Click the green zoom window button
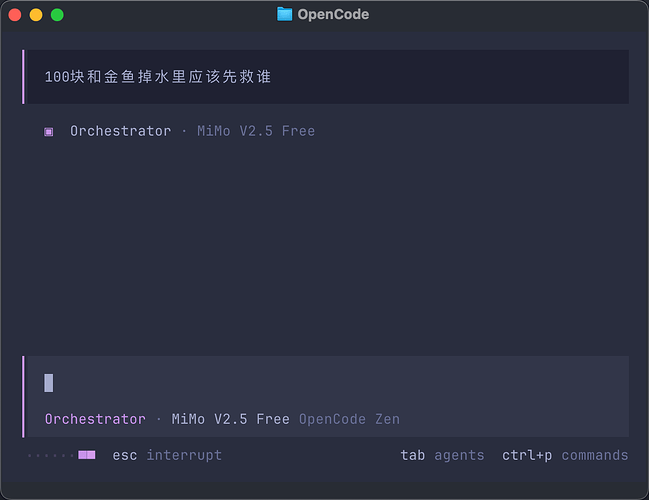 57,15
